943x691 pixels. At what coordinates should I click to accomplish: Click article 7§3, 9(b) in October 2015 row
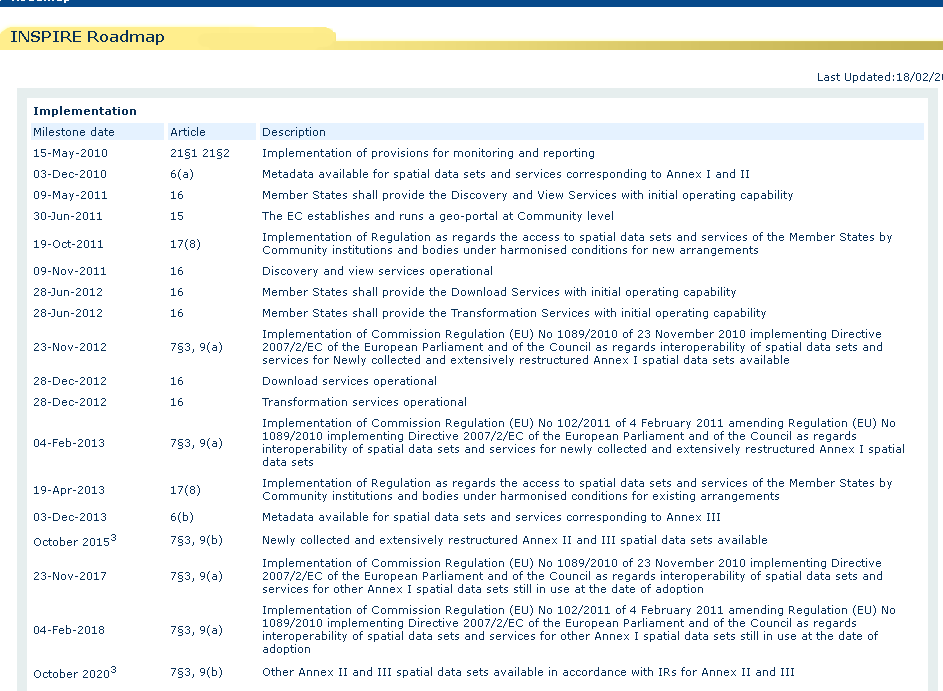click(x=197, y=539)
